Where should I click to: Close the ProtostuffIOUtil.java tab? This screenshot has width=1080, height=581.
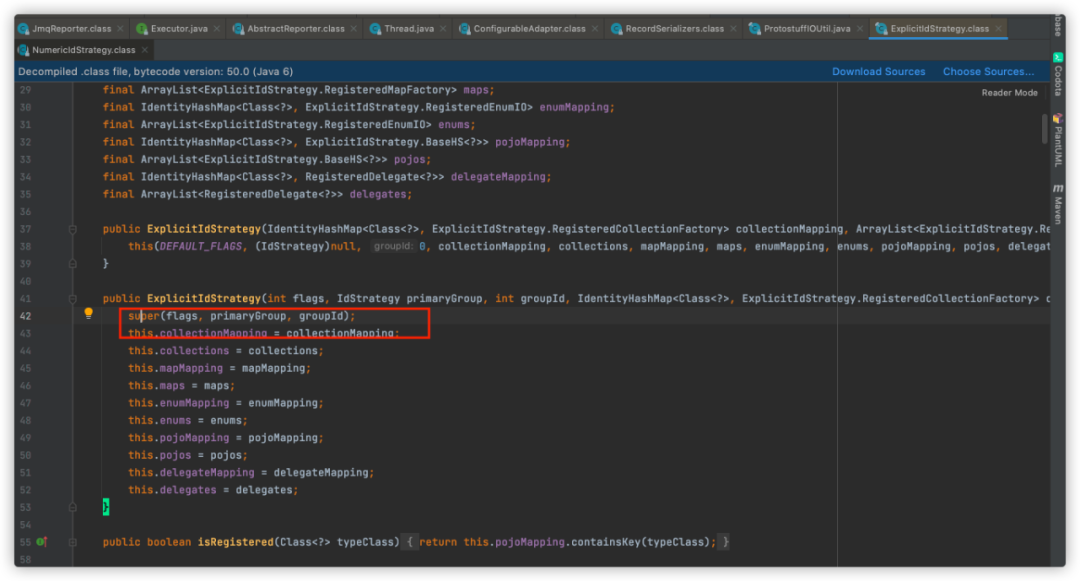pyautogui.click(x=860, y=29)
